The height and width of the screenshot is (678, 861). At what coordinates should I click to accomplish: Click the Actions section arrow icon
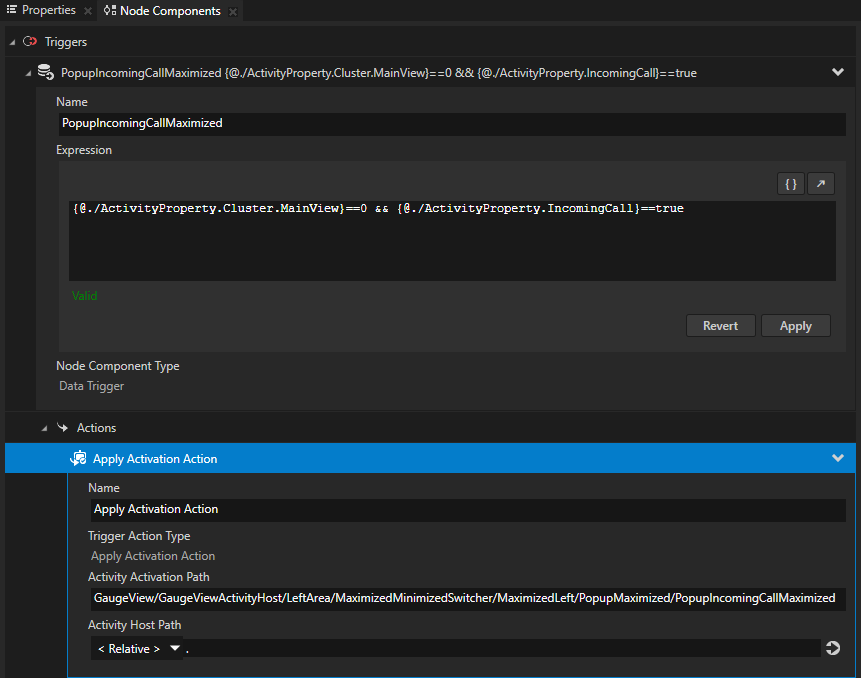click(62, 428)
